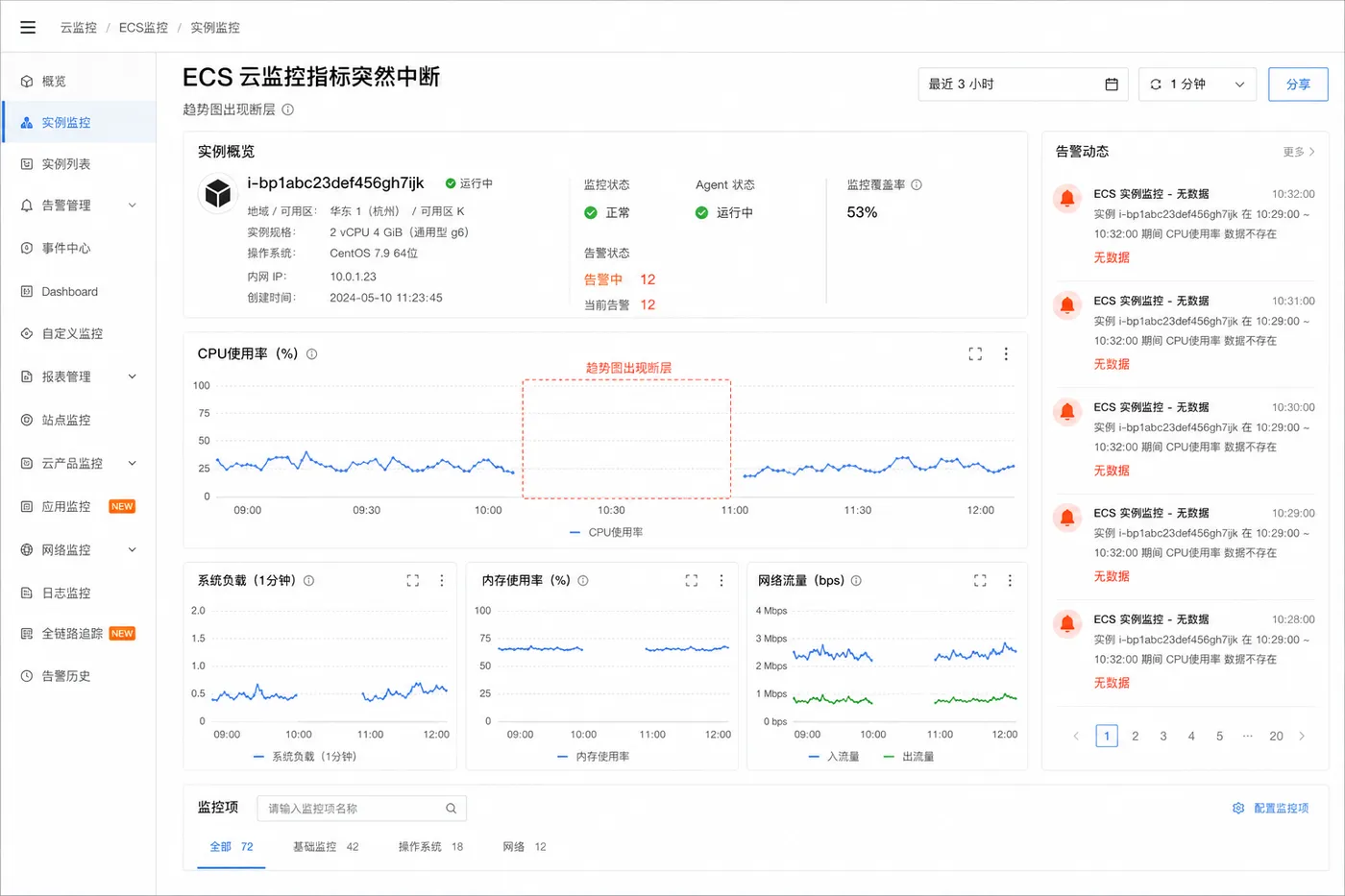
Task: Open 更多 alerts link
Action: click(x=1299, y=152)
